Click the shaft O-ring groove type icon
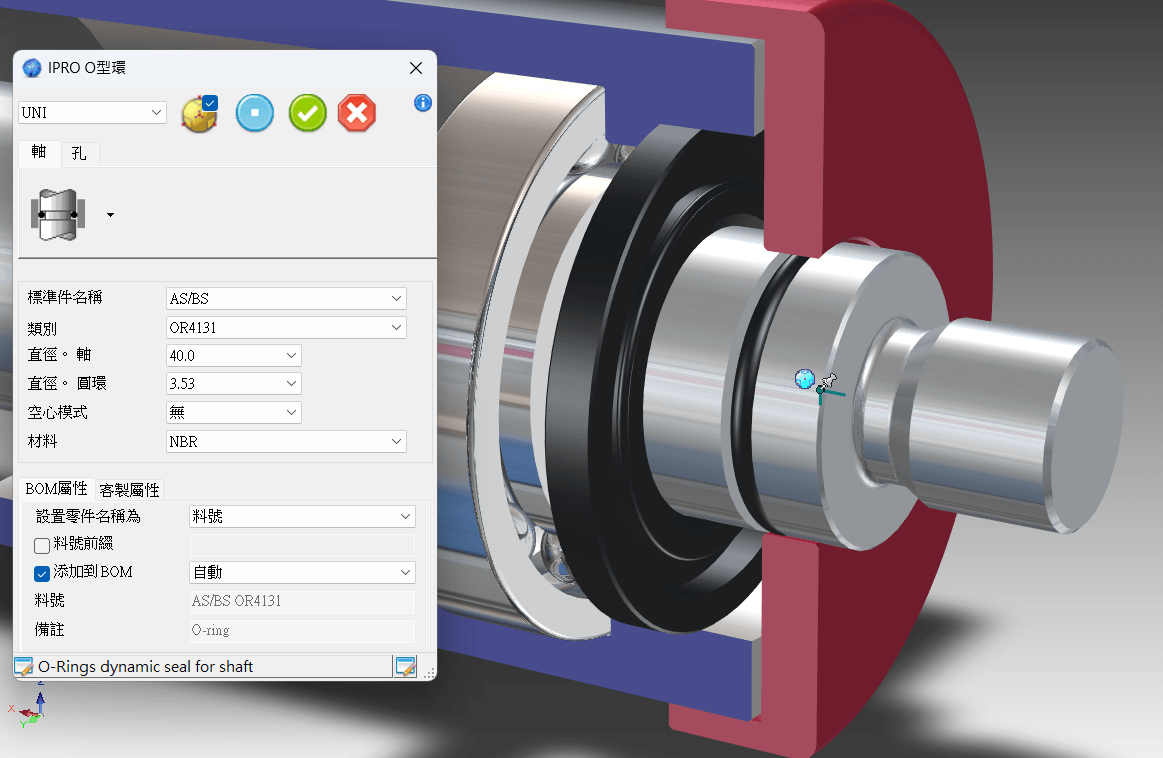This screenshot has width=1163, height=758. [57, 214]
